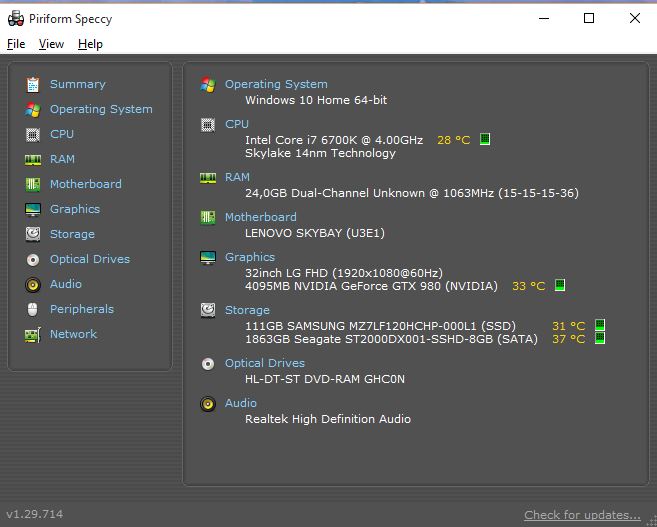Click the CPU heading link in summary

[237, 124]
